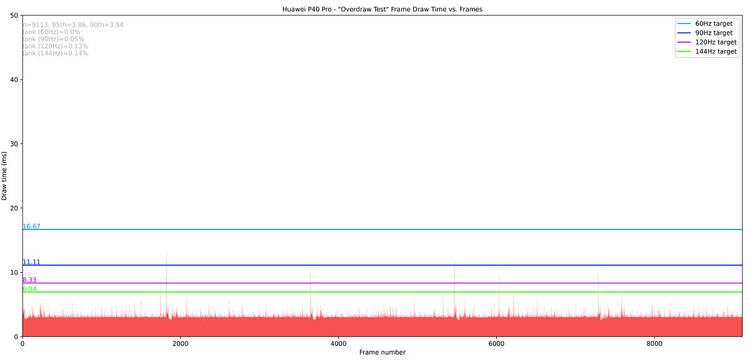Select the 144Hz target legend entry
This screenshot has height=361, width=750.
[x=707, y=52]
